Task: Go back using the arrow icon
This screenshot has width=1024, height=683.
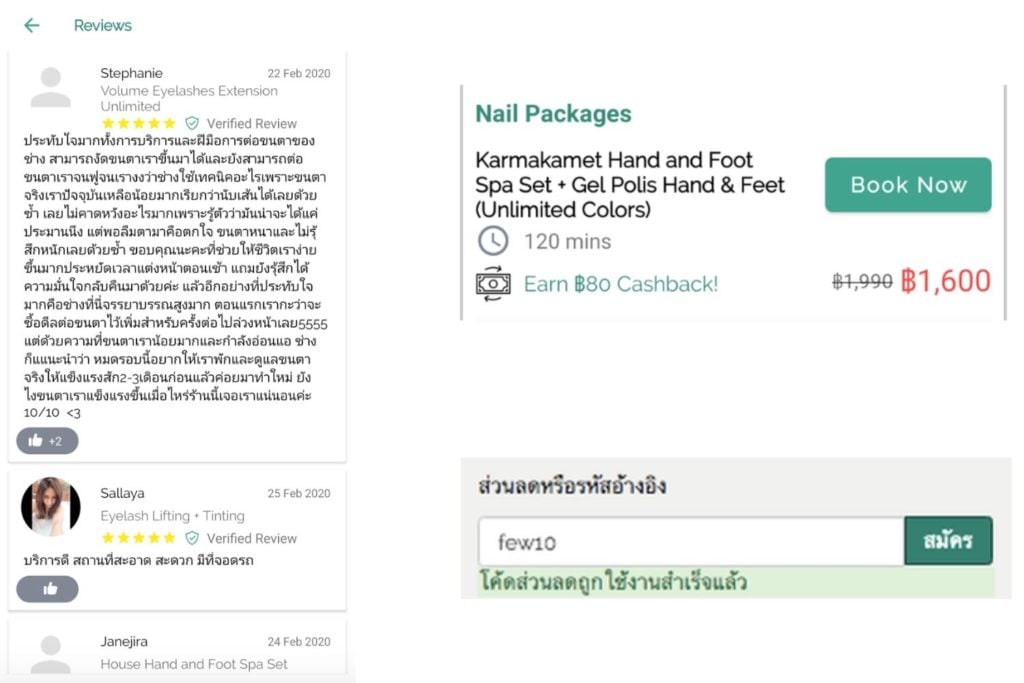Action: point(31,25)
